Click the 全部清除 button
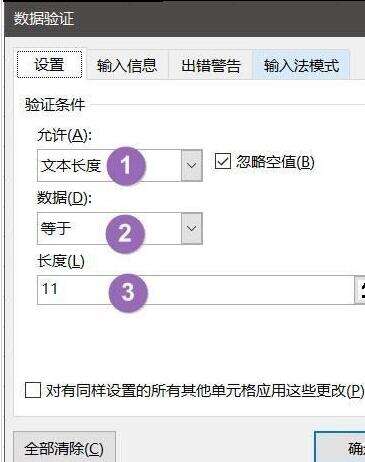Screen dimensions: 365x462 coord(64,448)
